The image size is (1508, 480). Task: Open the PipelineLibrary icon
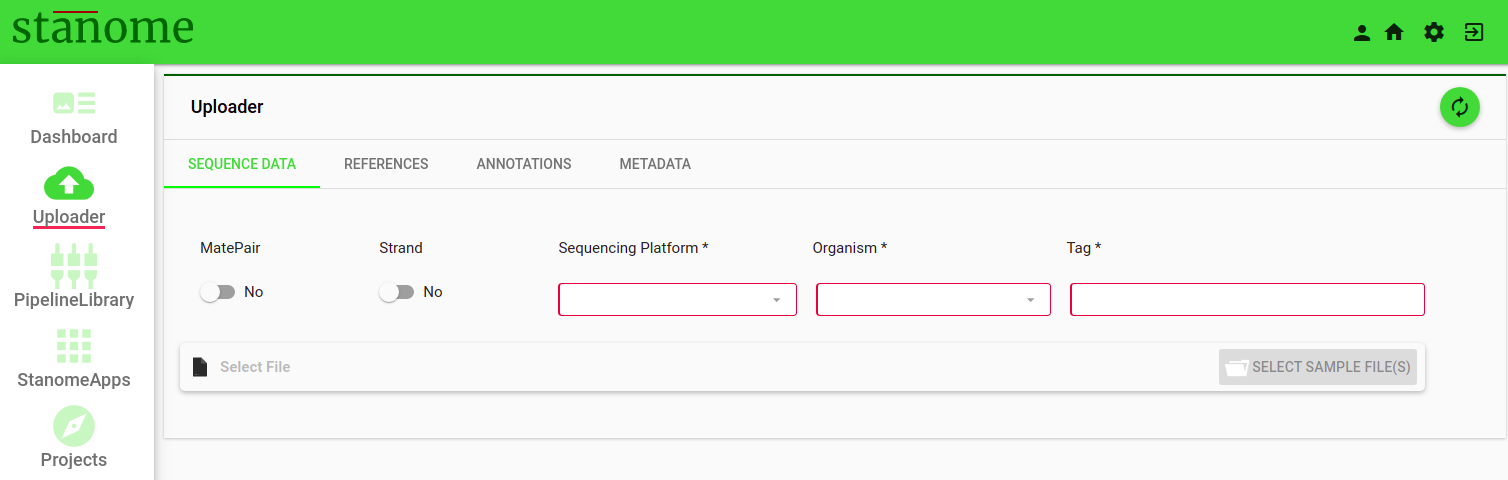pos(74,264)
